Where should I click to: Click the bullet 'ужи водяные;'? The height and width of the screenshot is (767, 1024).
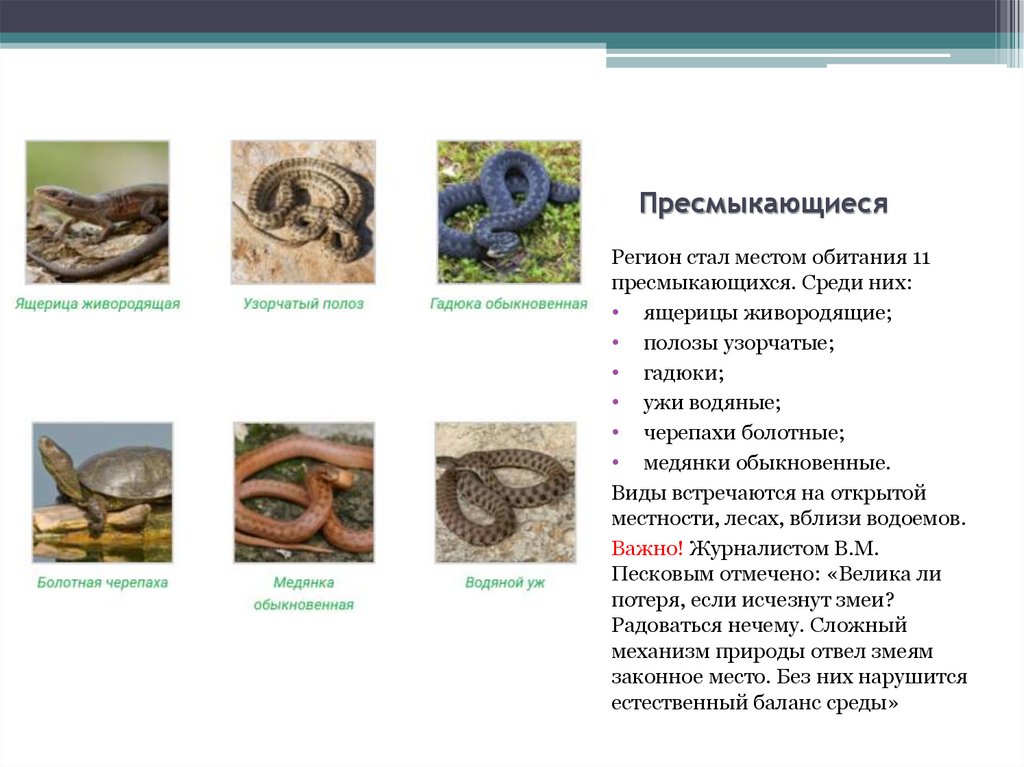click(712, 402)
